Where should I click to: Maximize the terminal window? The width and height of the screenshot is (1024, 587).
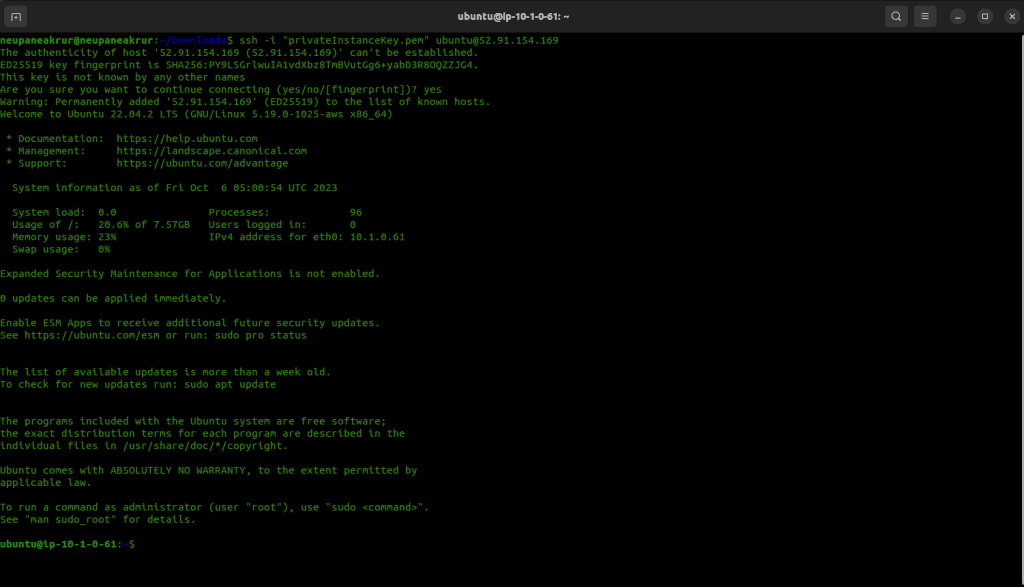coord(984,16)
